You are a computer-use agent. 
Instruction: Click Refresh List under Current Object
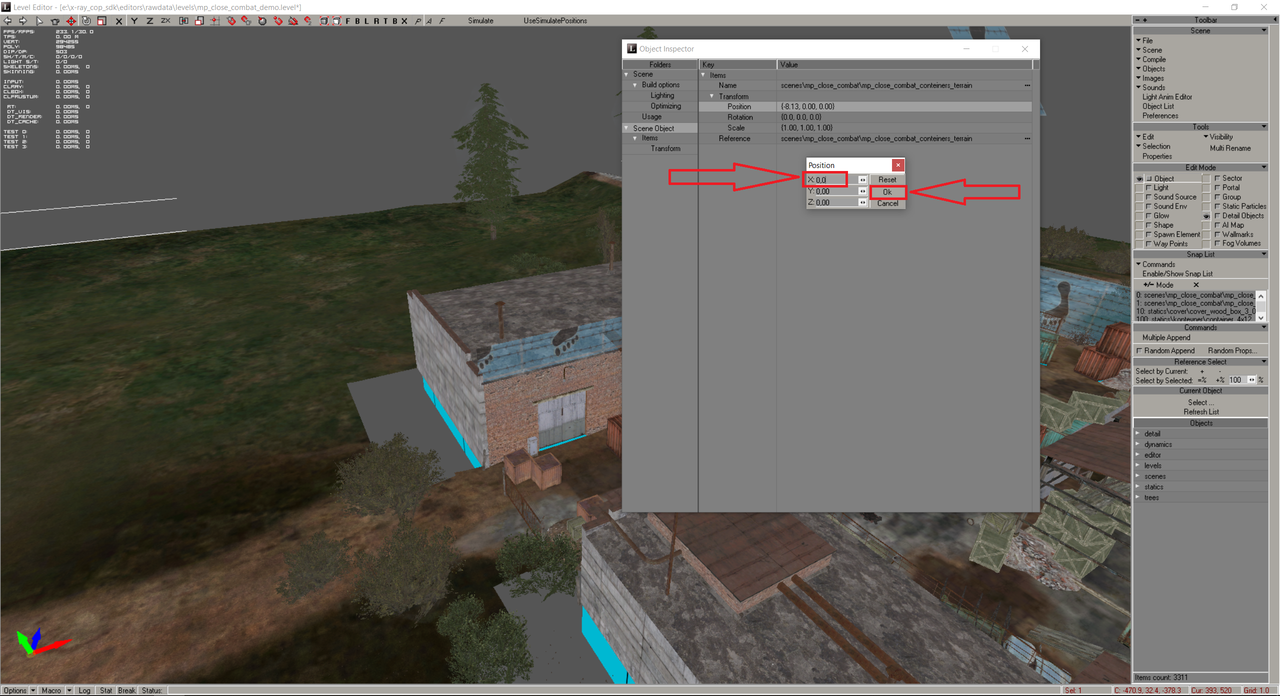(1201, 412)
